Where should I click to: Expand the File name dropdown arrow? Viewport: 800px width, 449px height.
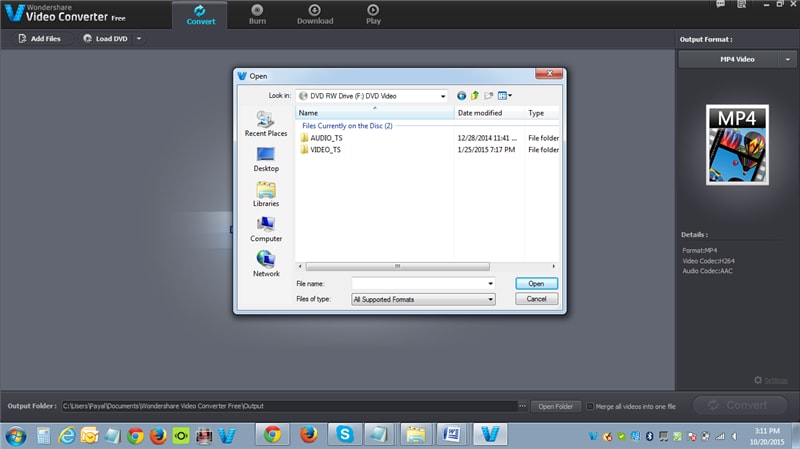coord(490,283)
